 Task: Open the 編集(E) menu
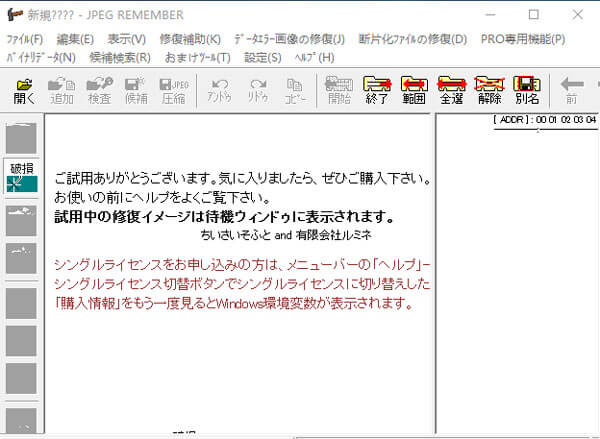pyautogui.click(x=75, y=39)
